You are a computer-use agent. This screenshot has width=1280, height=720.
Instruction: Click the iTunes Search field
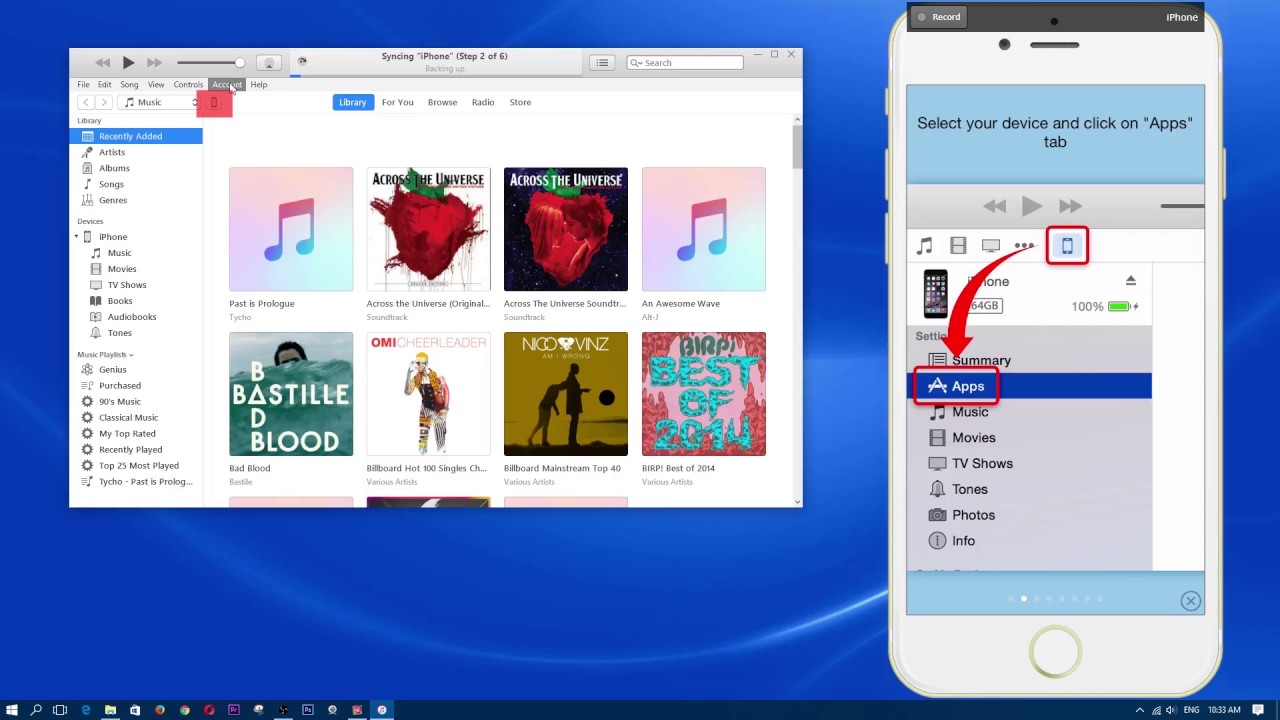pos(685,63)
